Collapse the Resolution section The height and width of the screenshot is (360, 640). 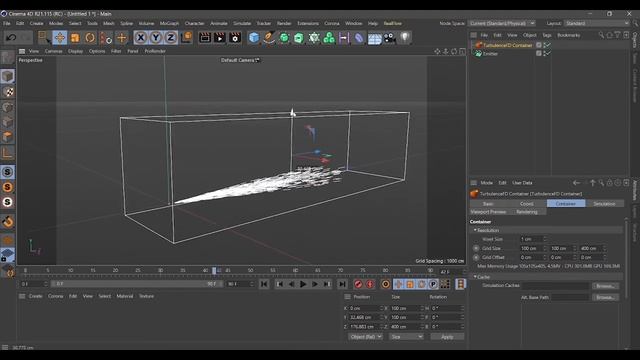[x=476, y=231]
